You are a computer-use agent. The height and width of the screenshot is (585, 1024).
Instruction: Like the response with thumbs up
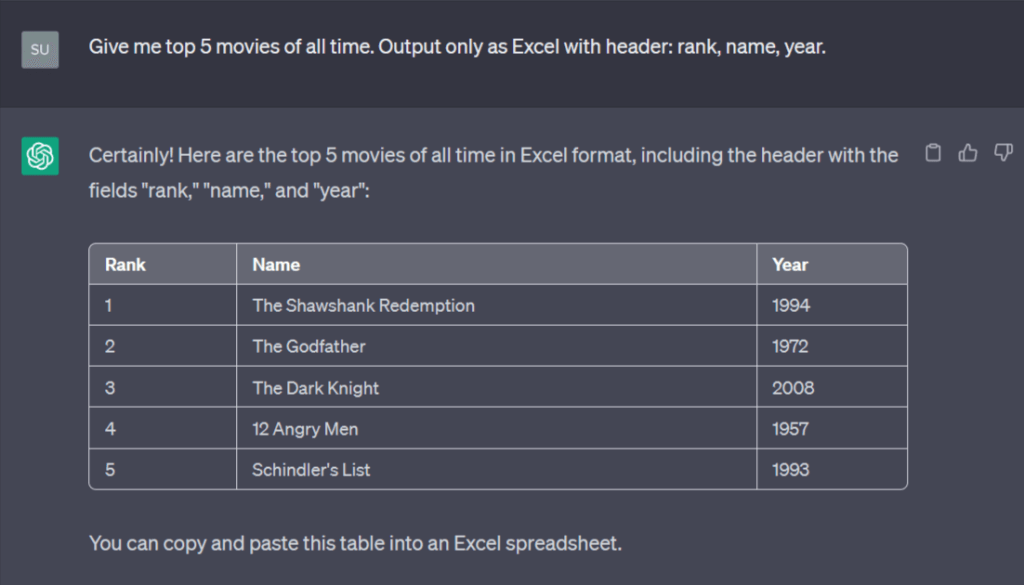(968, 153)
